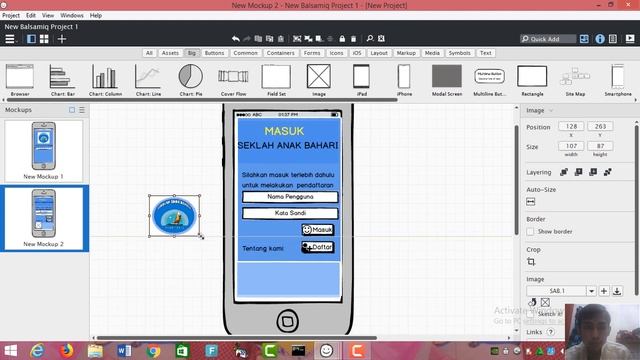The image size is (640, 360).
Task: Select the Media library category
Action: pyautogui.click(x=432, y=53)
